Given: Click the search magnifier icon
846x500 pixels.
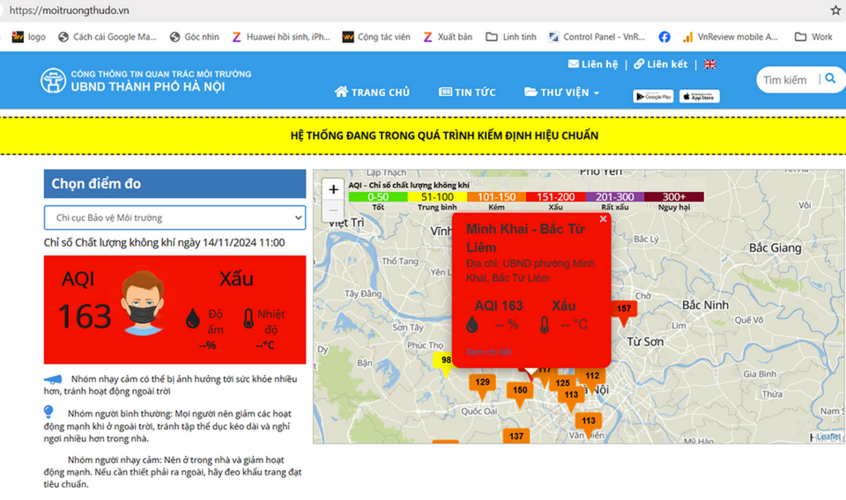Looking at the screenshot, I should pyautogui.click(x=830, y=79).
